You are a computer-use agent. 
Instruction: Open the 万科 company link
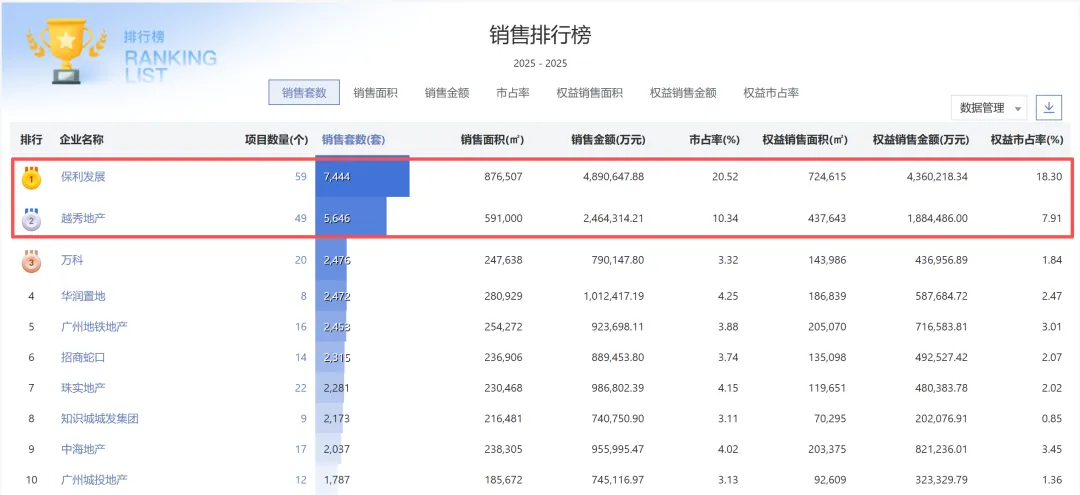click(x=72, y=261)
